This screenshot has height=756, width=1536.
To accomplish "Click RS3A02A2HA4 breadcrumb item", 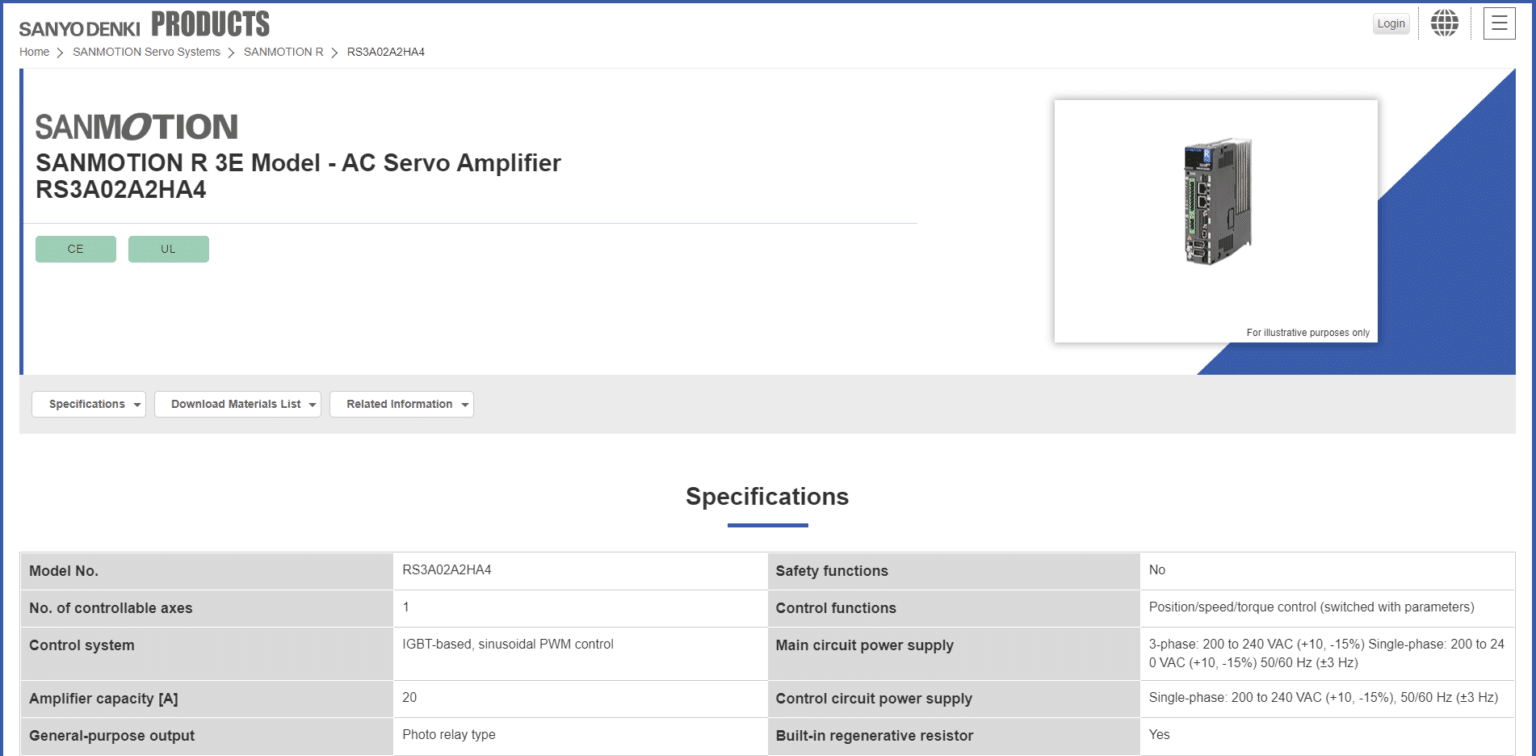I will [385, 52].
